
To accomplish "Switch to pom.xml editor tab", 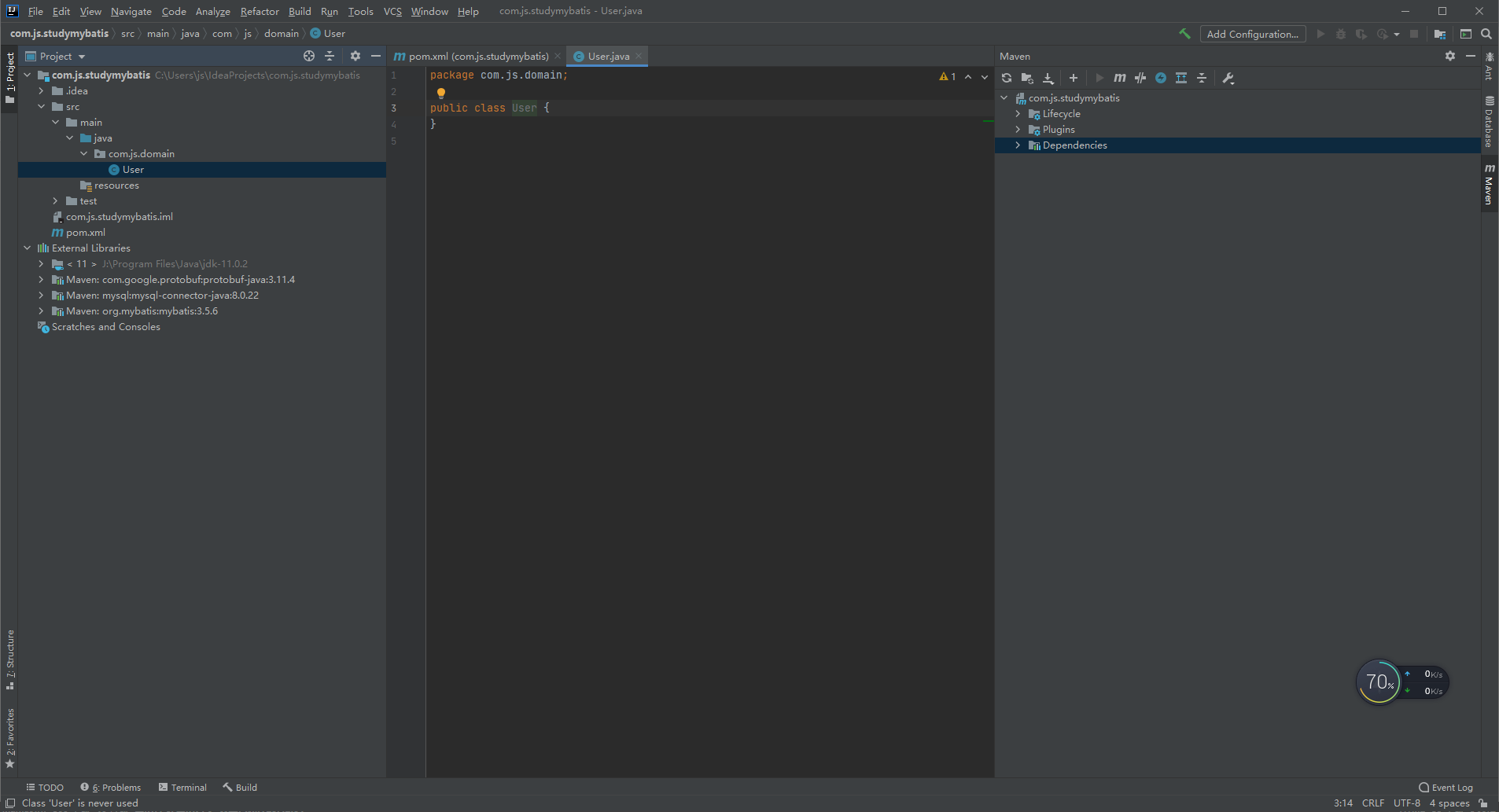I will point(477,56).
